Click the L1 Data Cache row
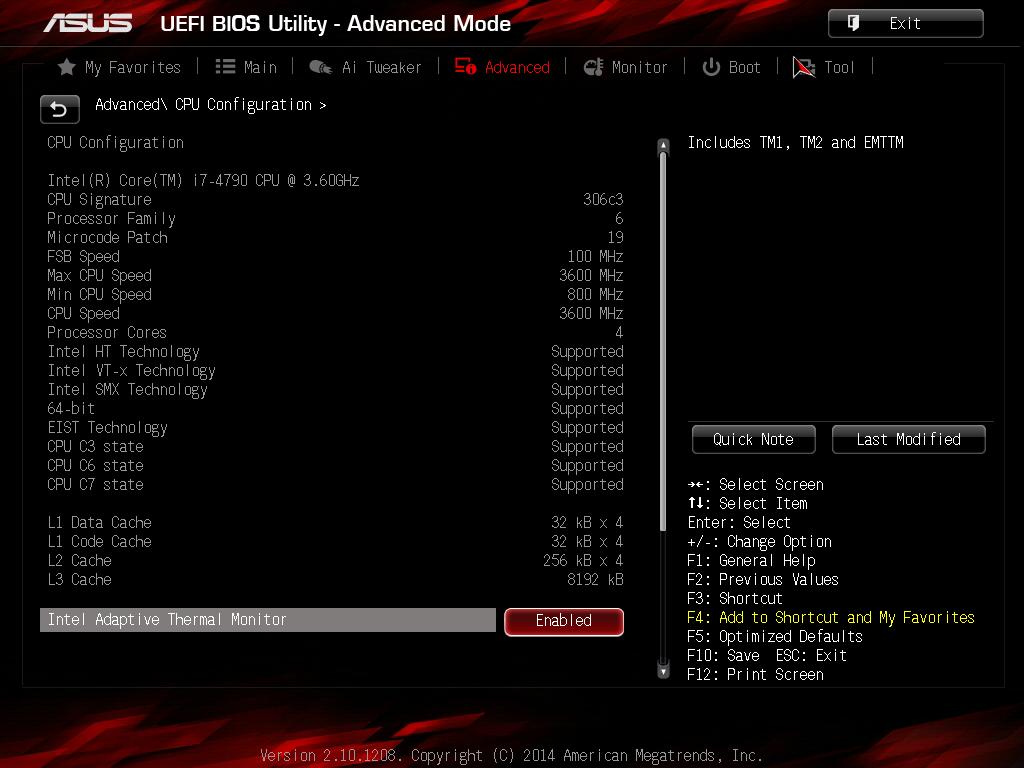The width and height of the screenshot is (1024, 768). 335,522
